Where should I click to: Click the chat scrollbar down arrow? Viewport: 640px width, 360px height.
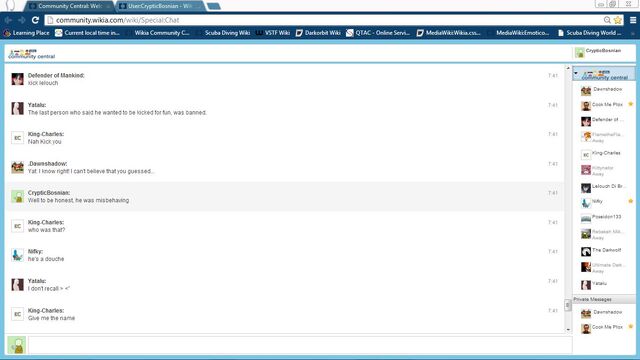coord(568,330)
